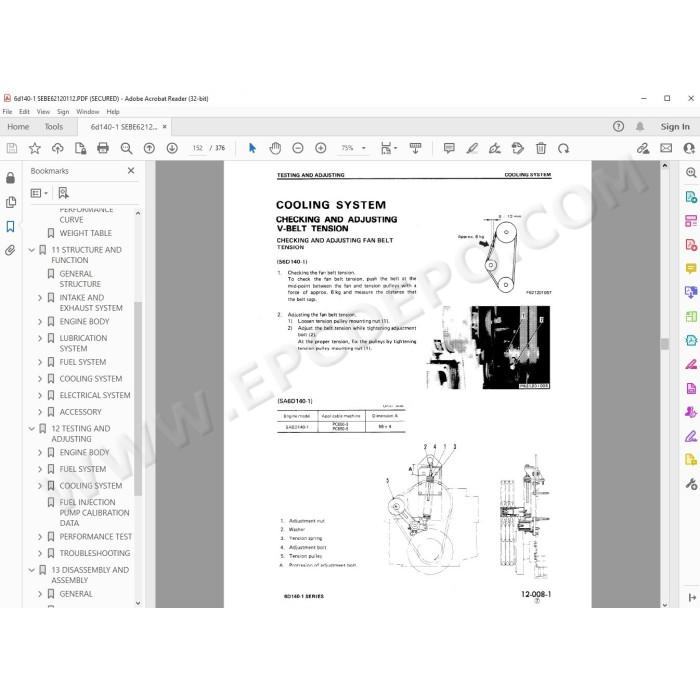Click the zoom in plus icon
Image resolution: width=700 pixels, height=700 pixels.
tap(321, 148)
